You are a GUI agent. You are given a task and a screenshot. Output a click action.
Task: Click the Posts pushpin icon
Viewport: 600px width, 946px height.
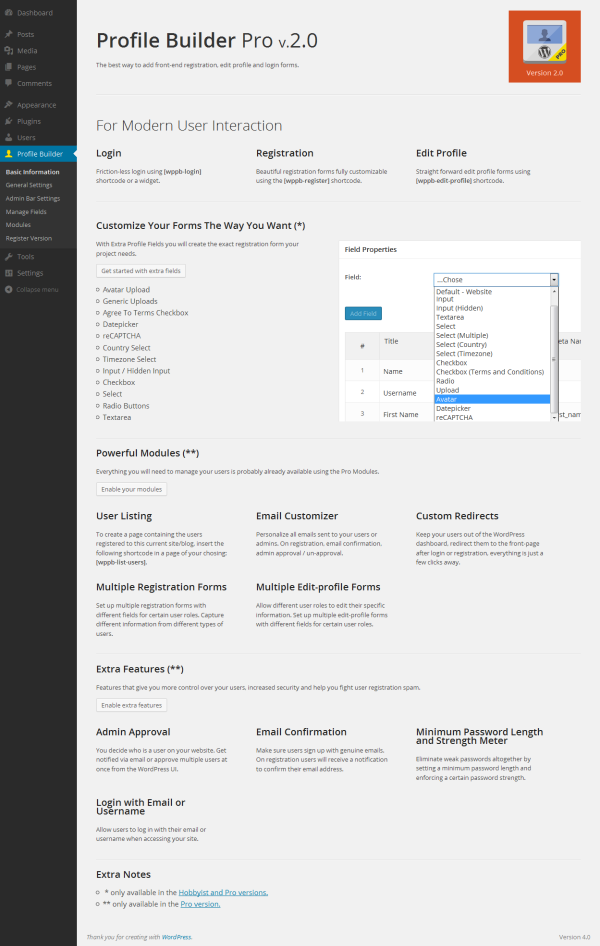8,34
